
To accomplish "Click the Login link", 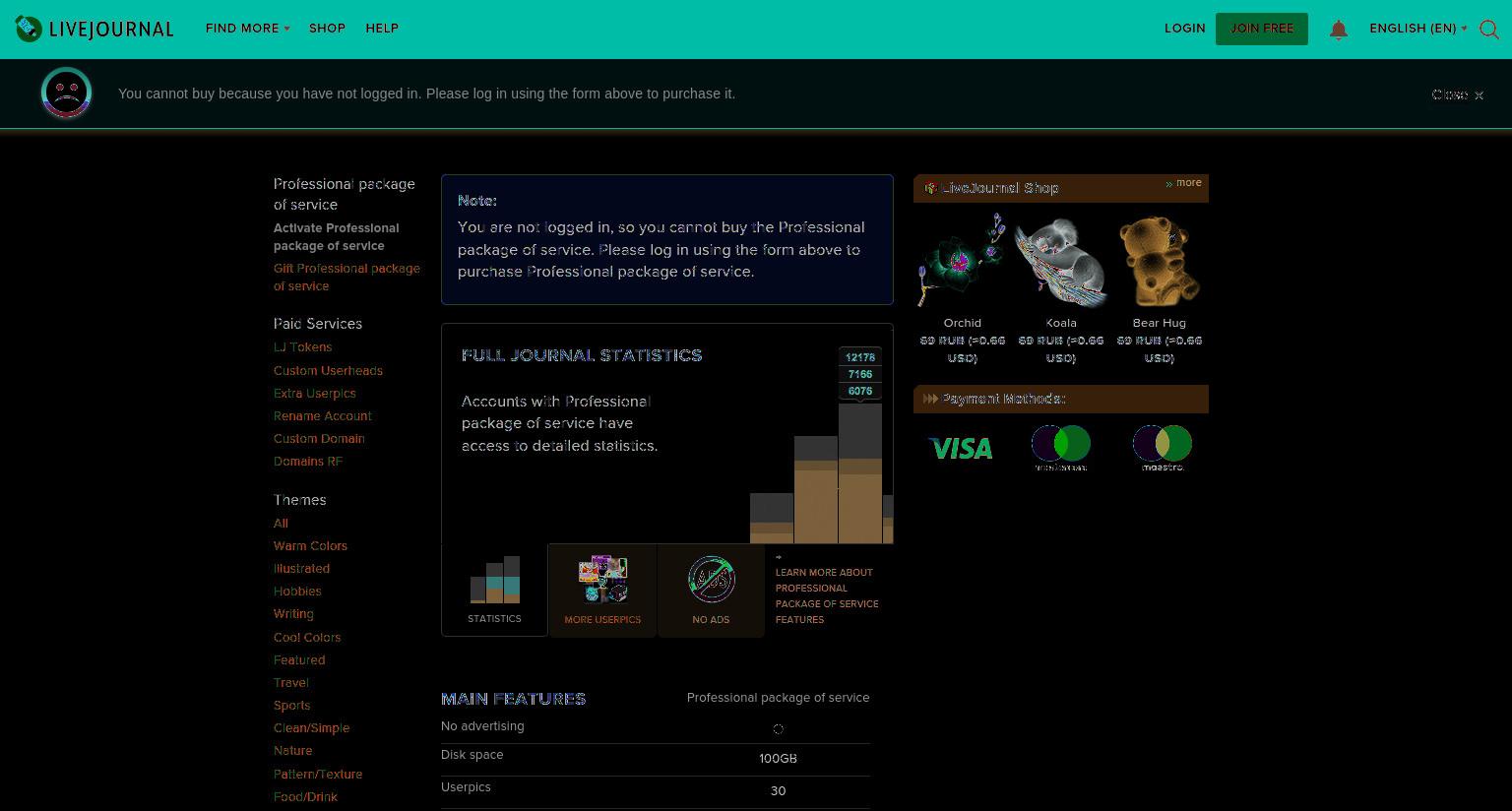I will click(x=1184, y=29).
